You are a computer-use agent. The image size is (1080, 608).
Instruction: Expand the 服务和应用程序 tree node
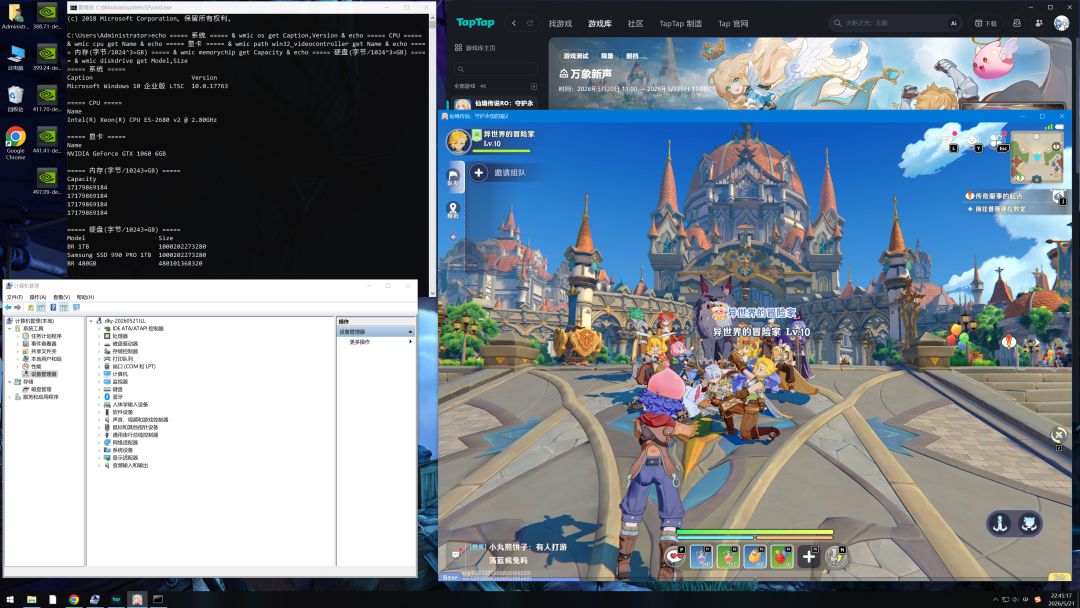point(10,397)
